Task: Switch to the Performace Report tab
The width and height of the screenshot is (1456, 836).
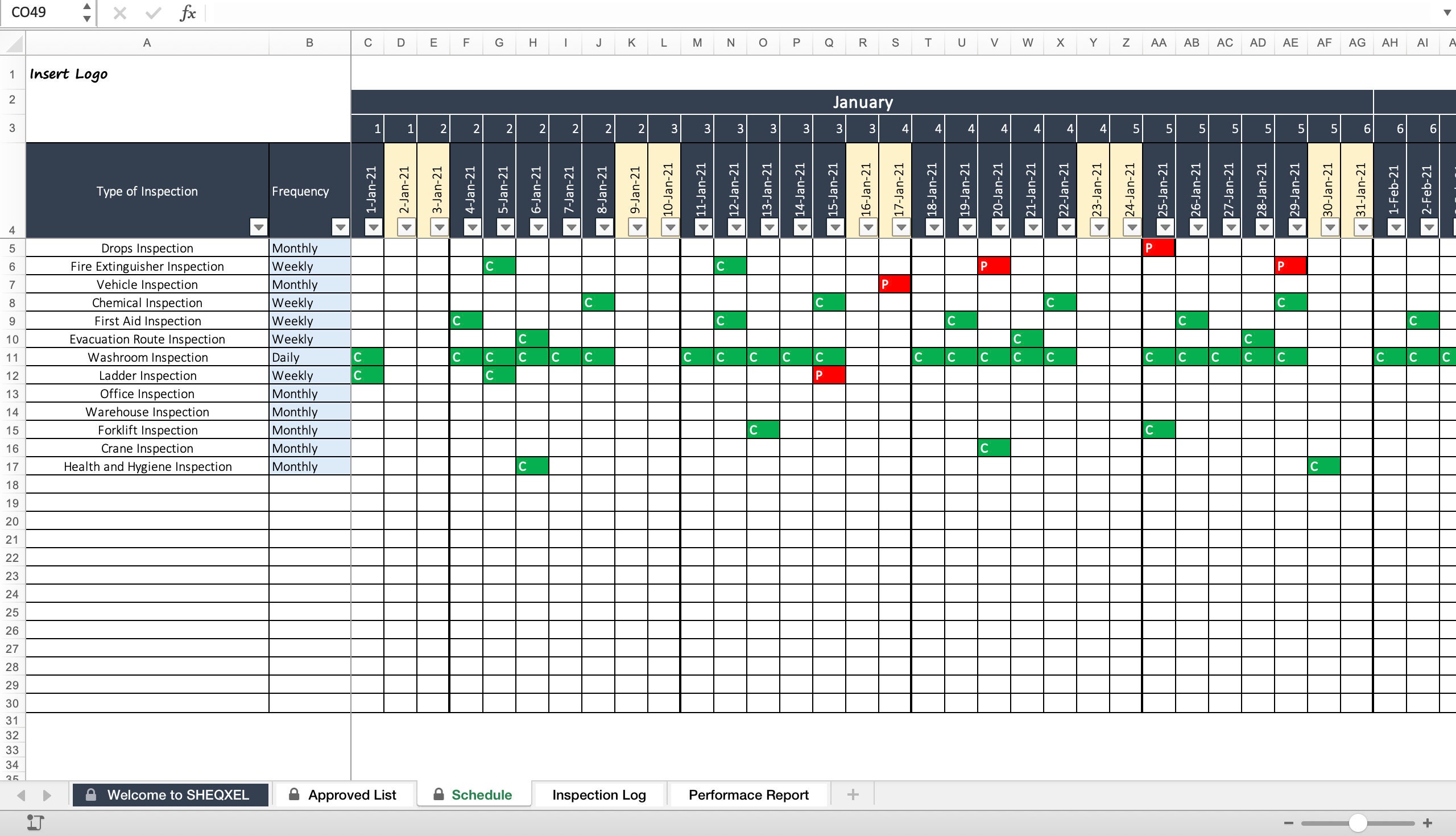Action: click(748, 794)
